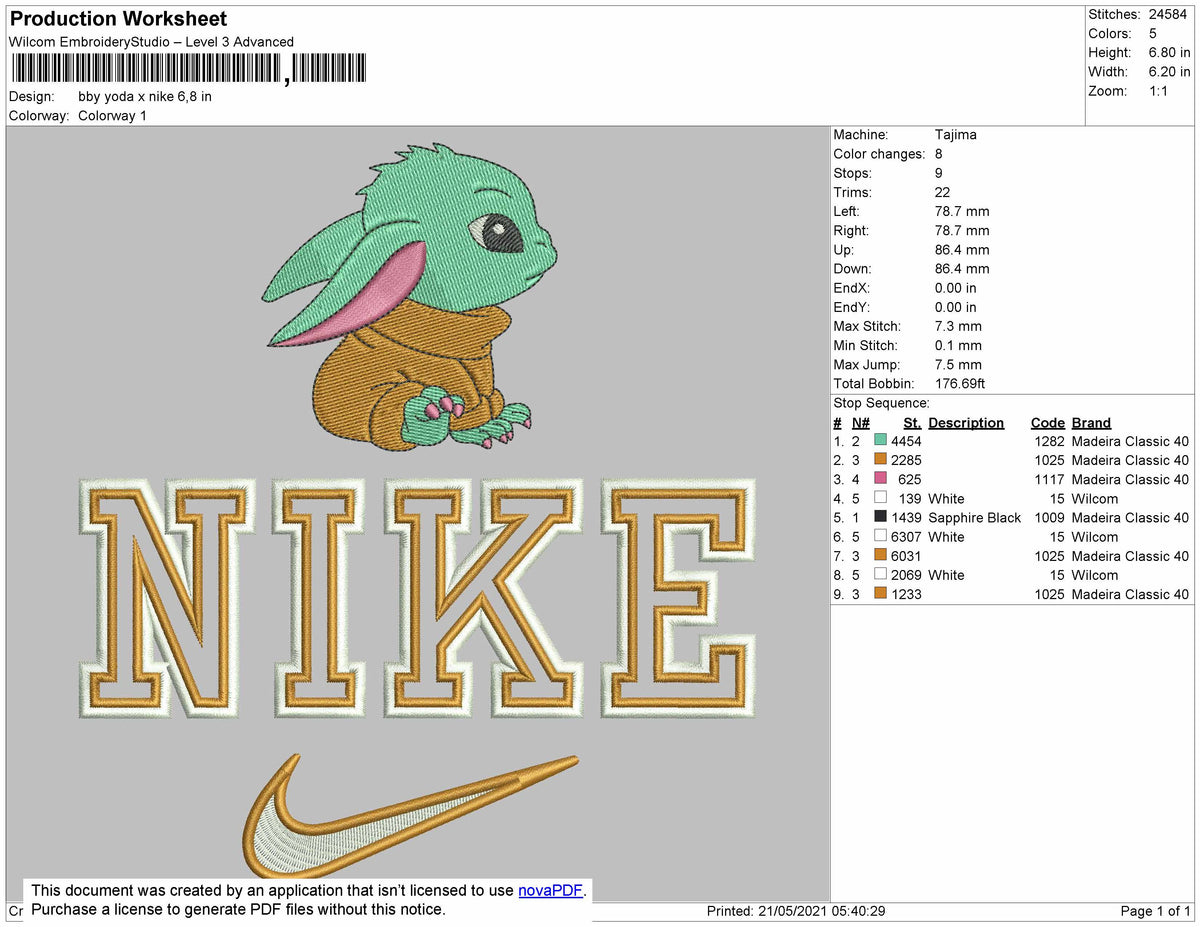This screenshot has width=1200, height=927.
Task: Click the Max Jump value 7.5 mm
Action: click(958, 364)
